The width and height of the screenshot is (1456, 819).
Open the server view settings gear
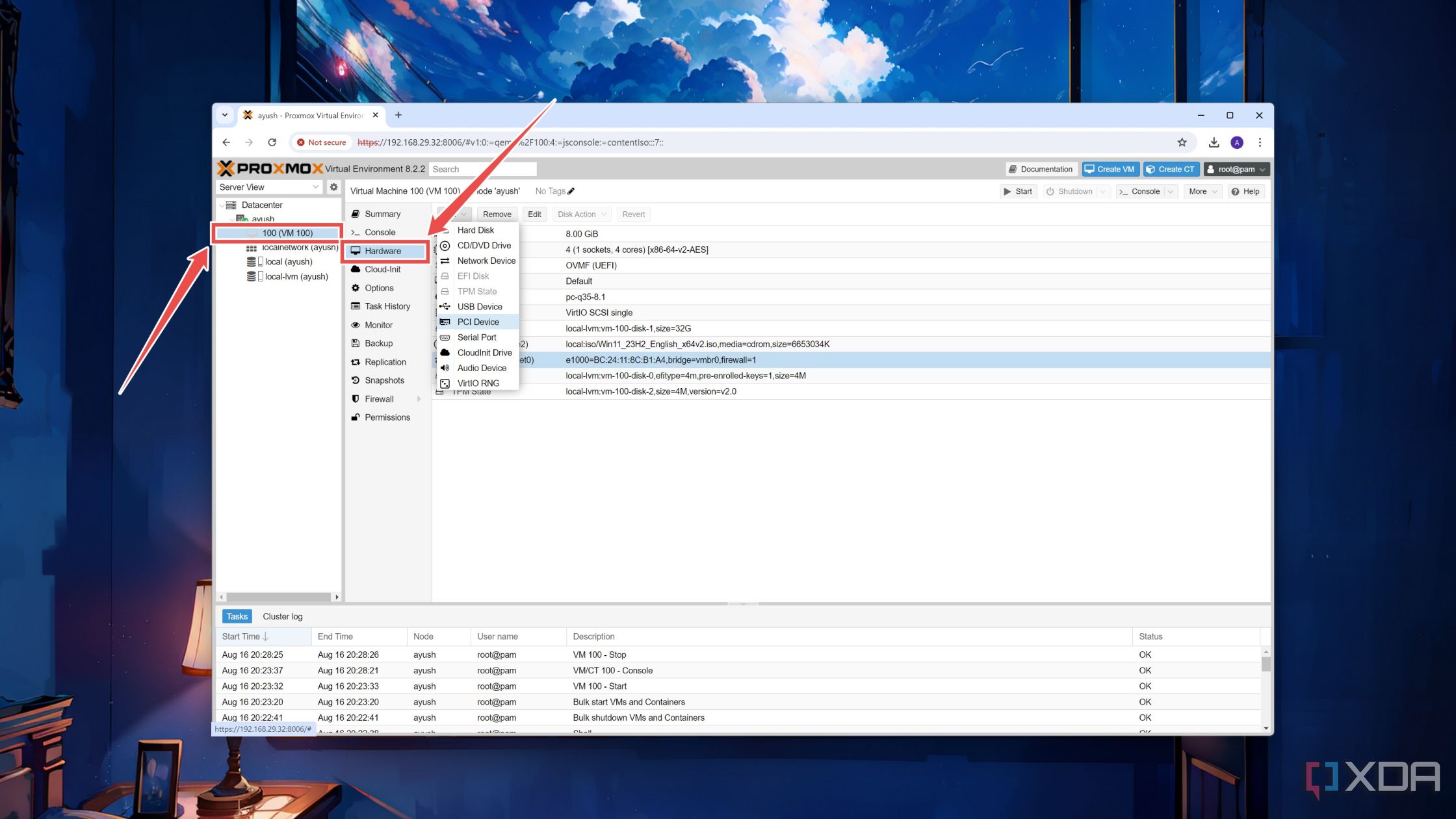point(333,187)
